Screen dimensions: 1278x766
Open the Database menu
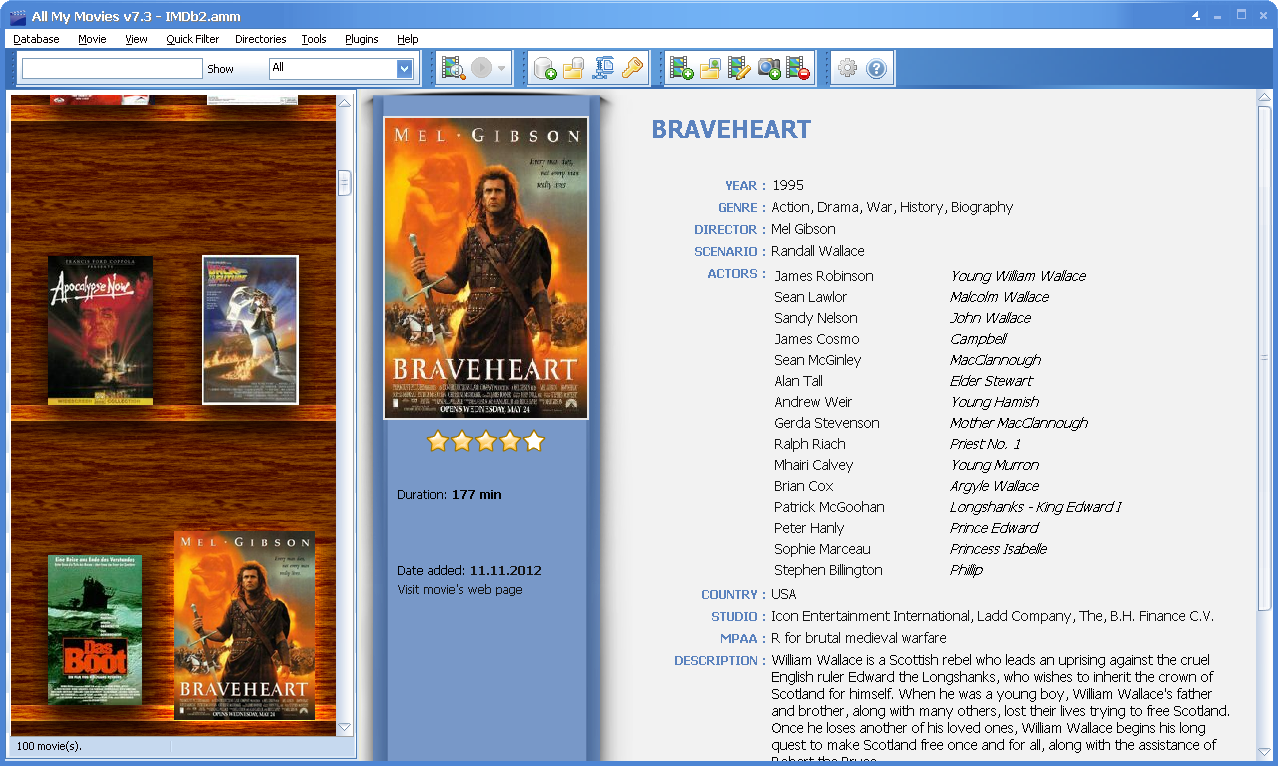(36, 39)
